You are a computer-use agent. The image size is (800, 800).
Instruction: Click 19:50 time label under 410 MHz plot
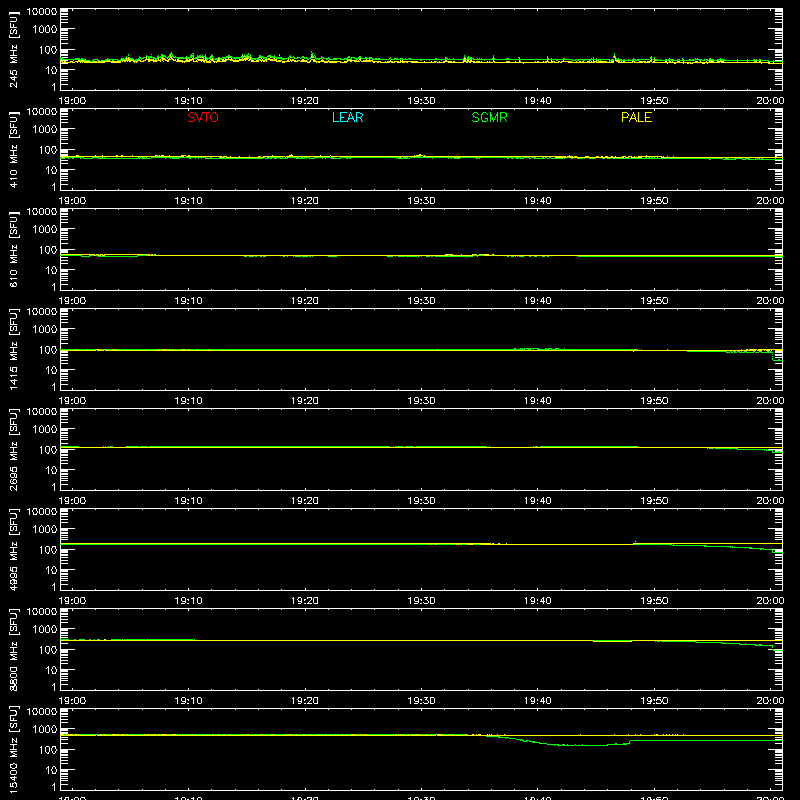(x=654, y=201)
